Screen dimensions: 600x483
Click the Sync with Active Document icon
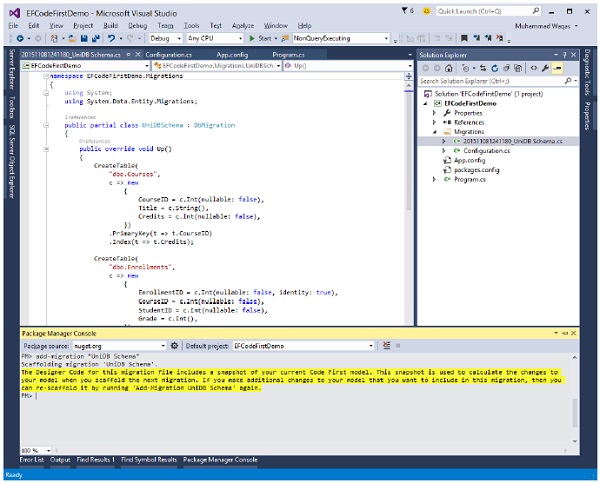click(x=481, y=70)
